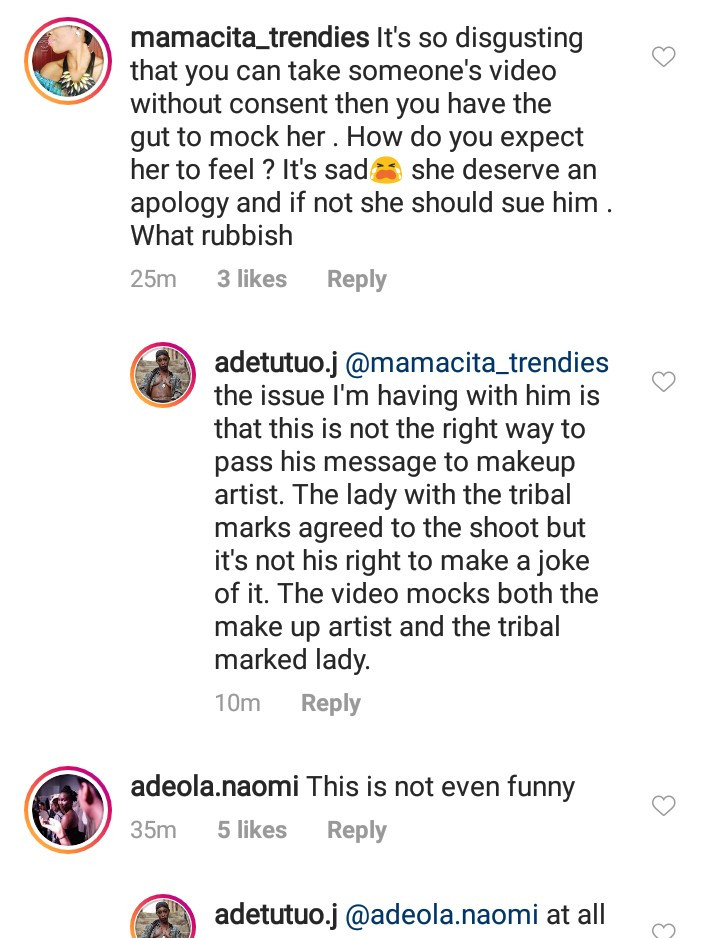
Task: Tap the "This is not even funny" comment text
Action: (440, 787)
